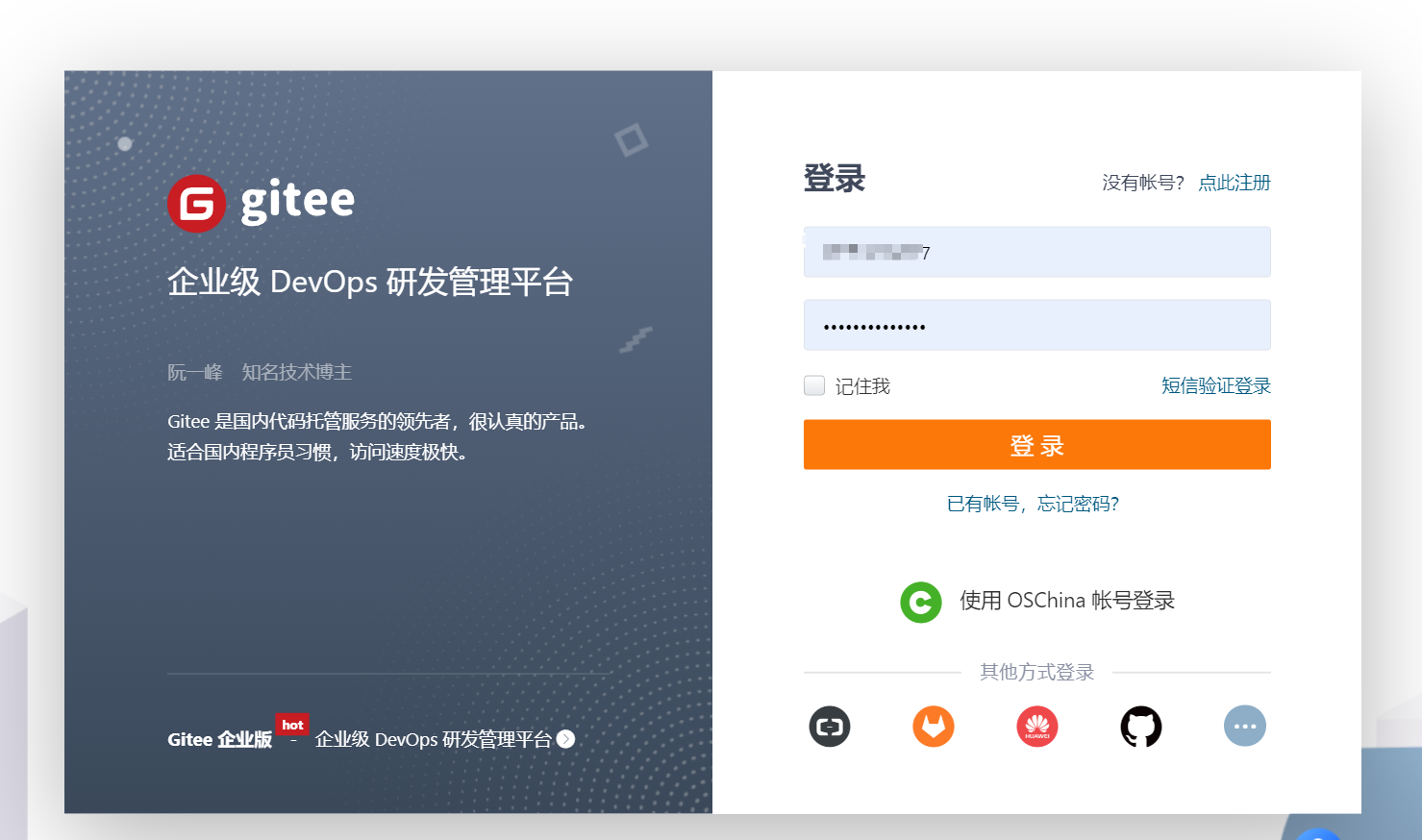
Task: Focus the username input field
Action: [x=1037, y=252]
